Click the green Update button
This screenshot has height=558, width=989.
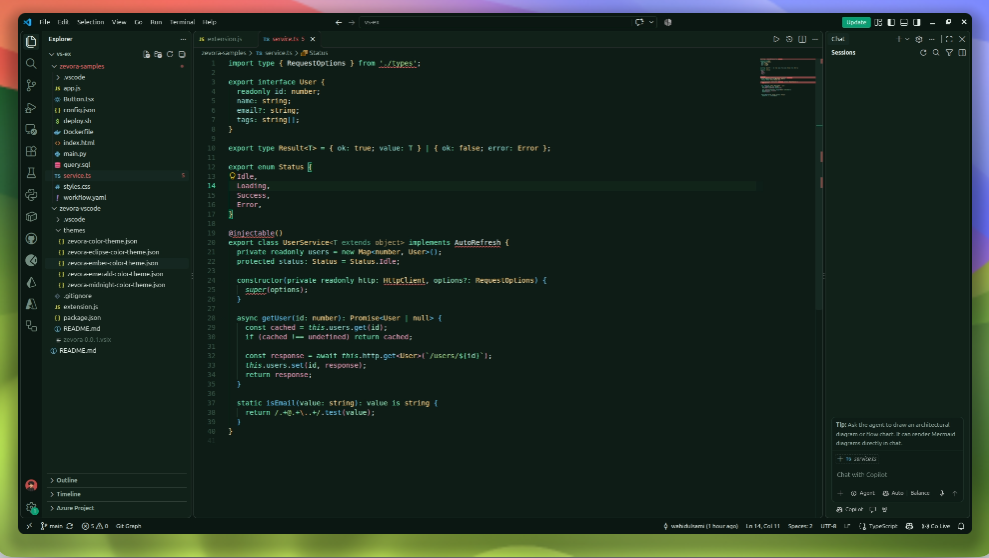(856, 22)
